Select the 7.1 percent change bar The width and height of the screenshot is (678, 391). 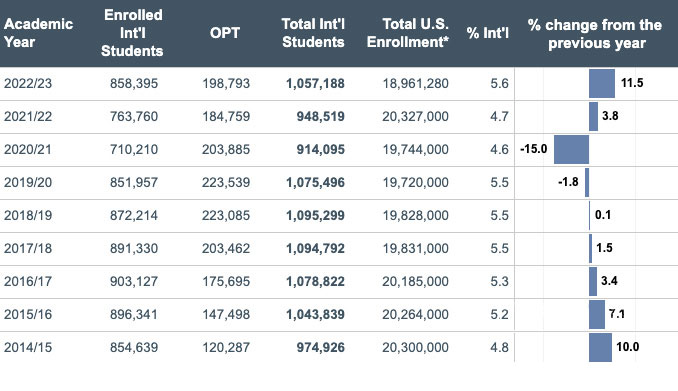click(597, 314)
